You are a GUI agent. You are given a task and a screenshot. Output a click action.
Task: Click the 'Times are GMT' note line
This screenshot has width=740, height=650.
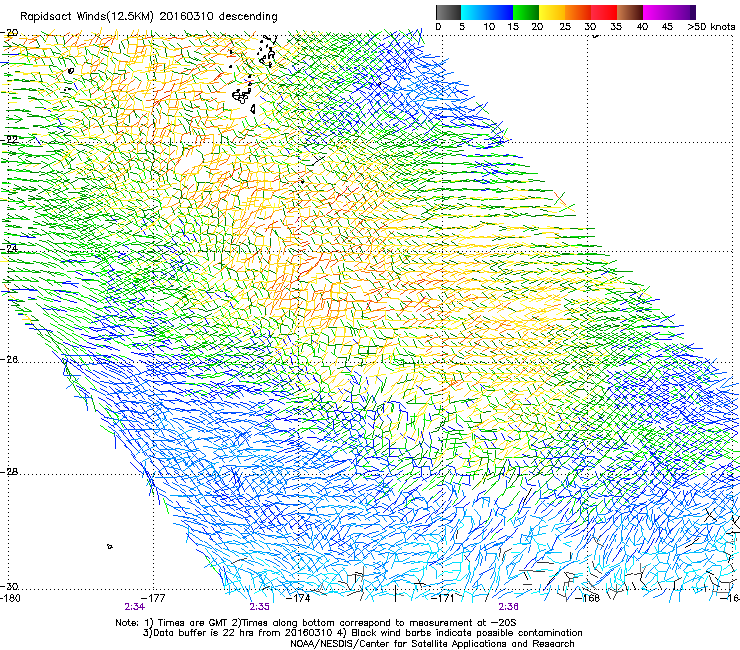pyautogui.click(x=316, y=623)
